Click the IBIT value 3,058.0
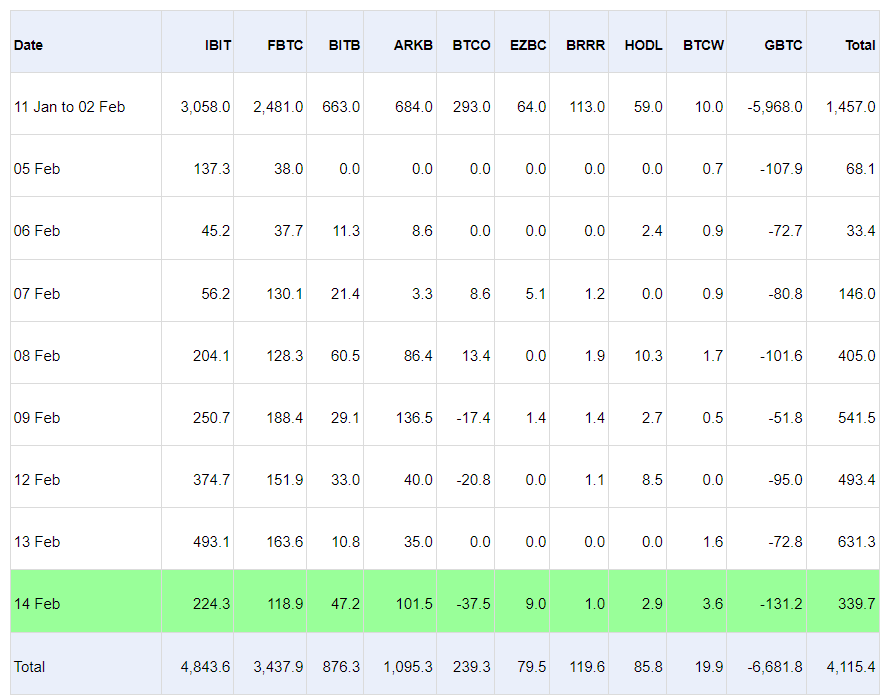The height and width of the screenshot is (700, 890). [205, 107]
